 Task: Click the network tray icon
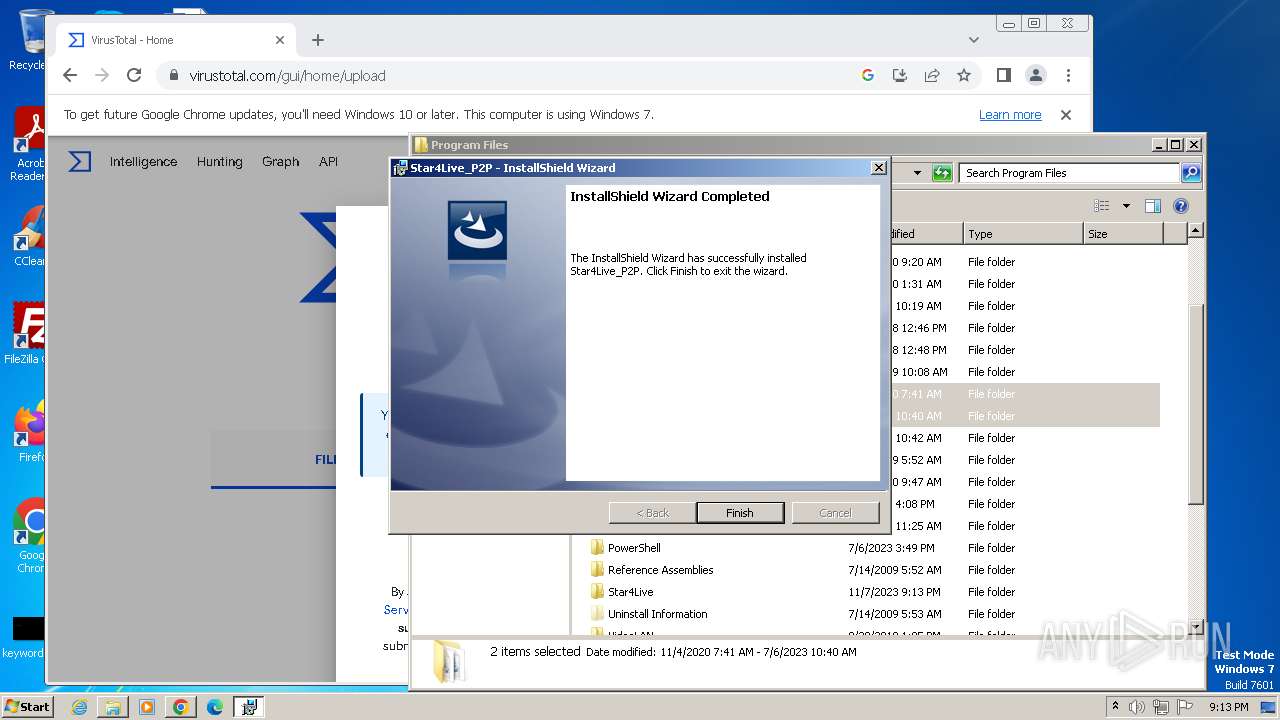tap(1161, 707)
